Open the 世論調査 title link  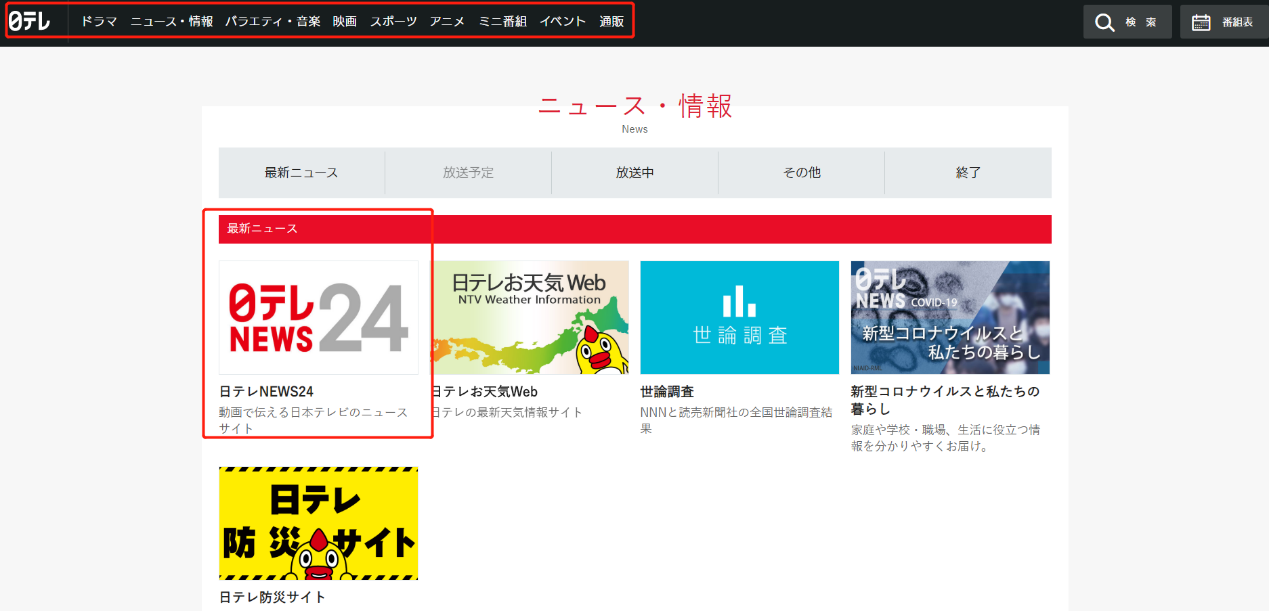tap(667, 392)
